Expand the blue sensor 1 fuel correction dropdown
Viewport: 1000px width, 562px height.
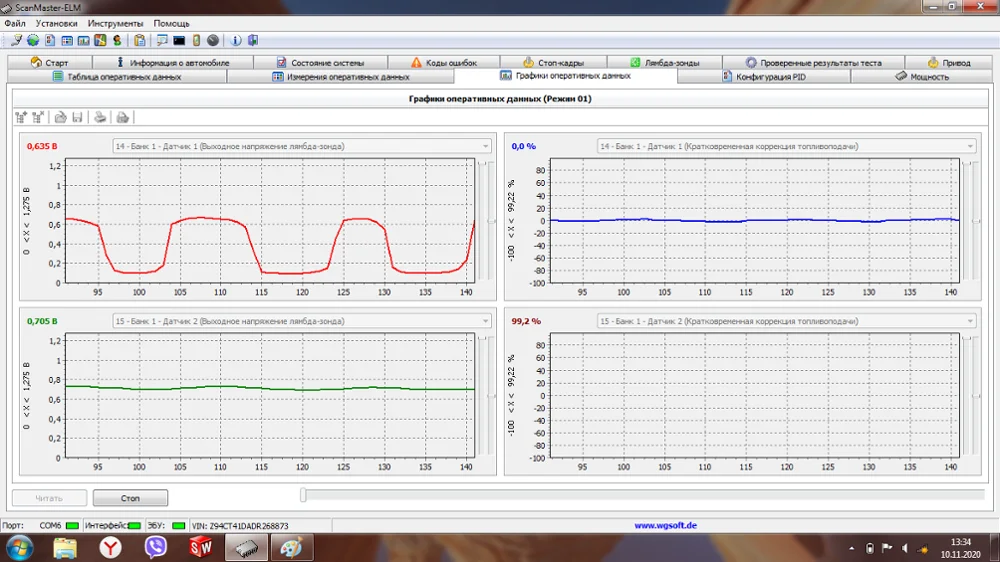click(970, 146)
